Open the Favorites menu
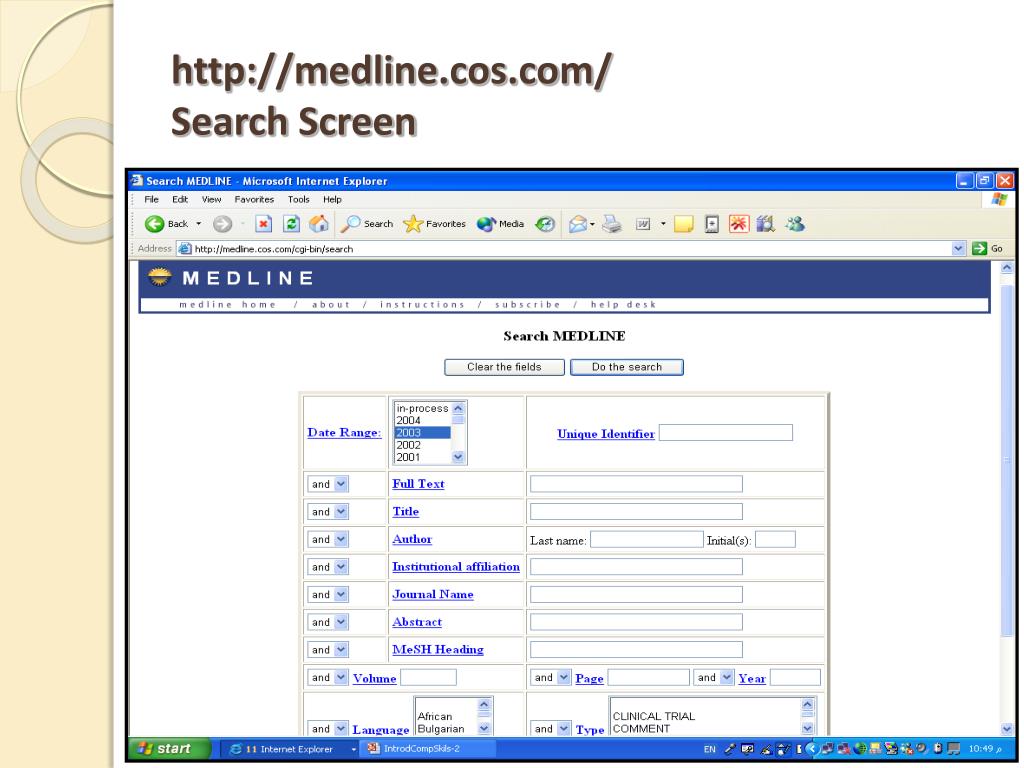The image size is (1024, 768). click(254, 199)
